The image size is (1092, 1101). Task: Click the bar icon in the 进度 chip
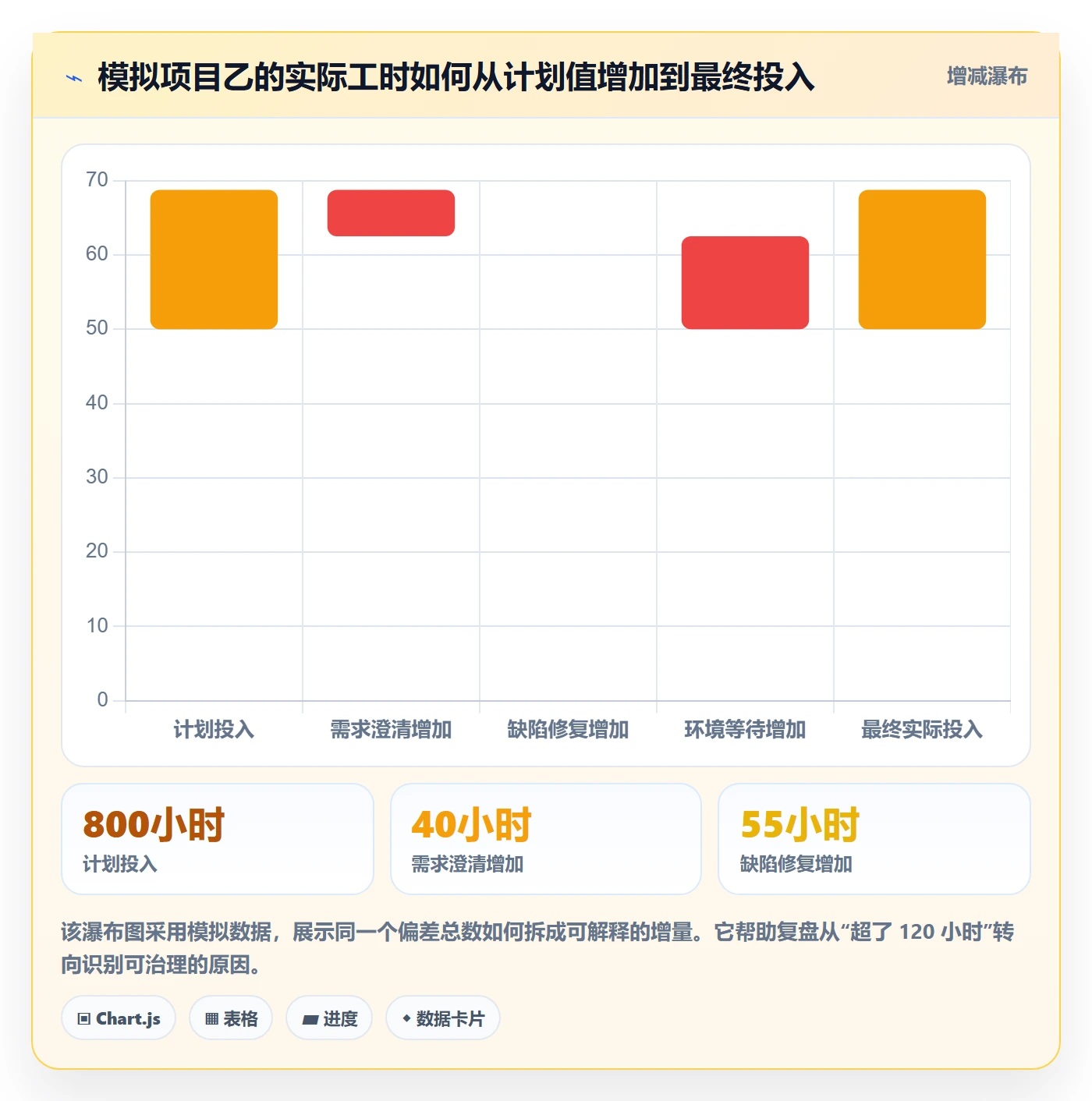(x=310, y=1019)
